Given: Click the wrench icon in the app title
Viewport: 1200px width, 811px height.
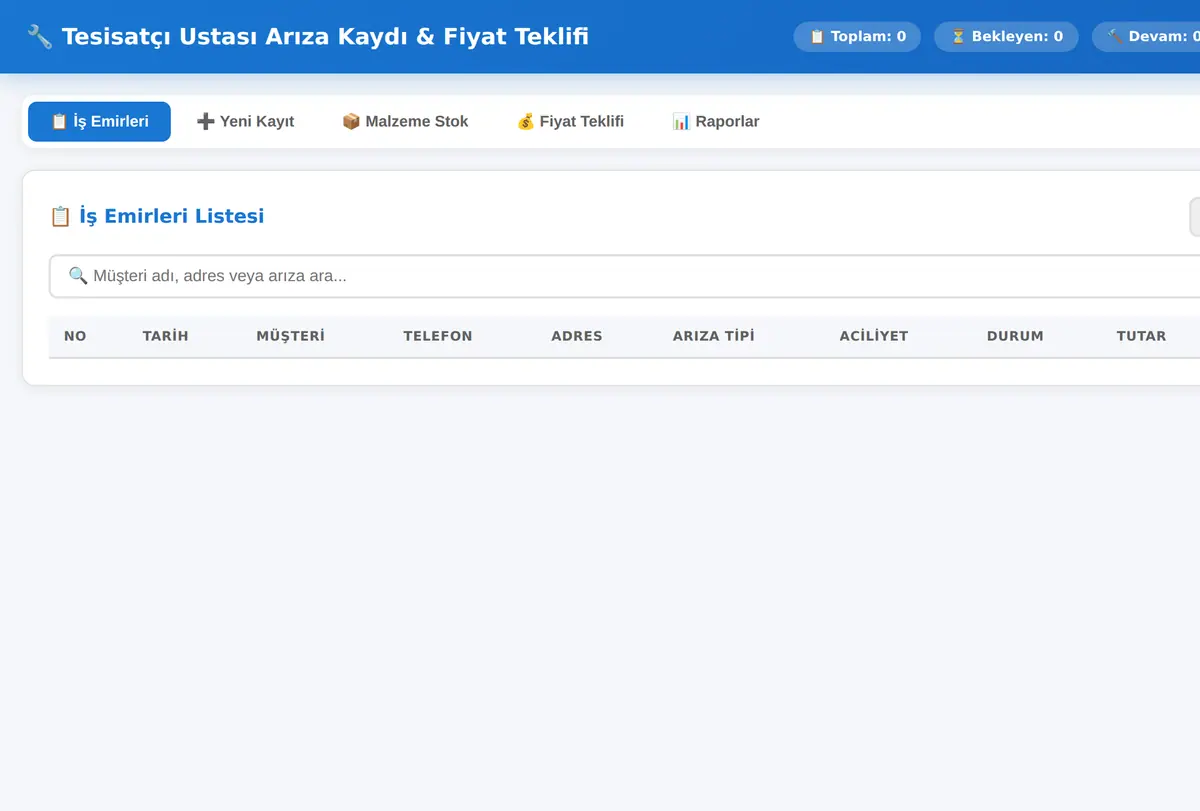Looking at the screenshot, I should 39,37.
